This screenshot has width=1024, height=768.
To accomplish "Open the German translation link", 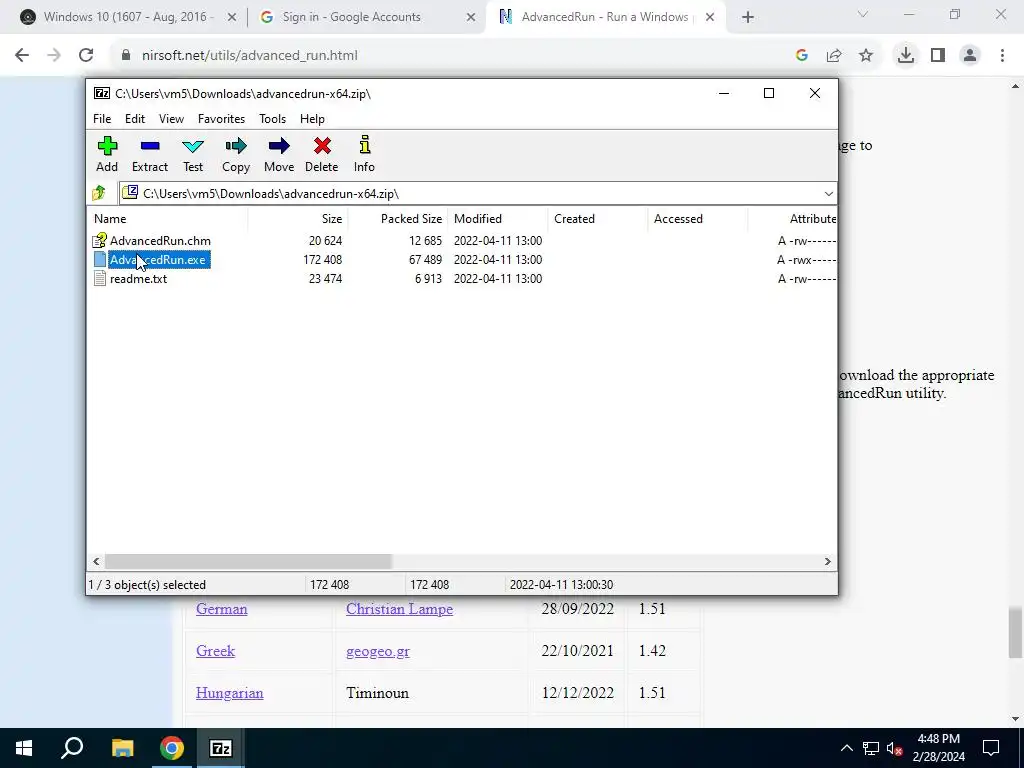I will pos(221,609).
